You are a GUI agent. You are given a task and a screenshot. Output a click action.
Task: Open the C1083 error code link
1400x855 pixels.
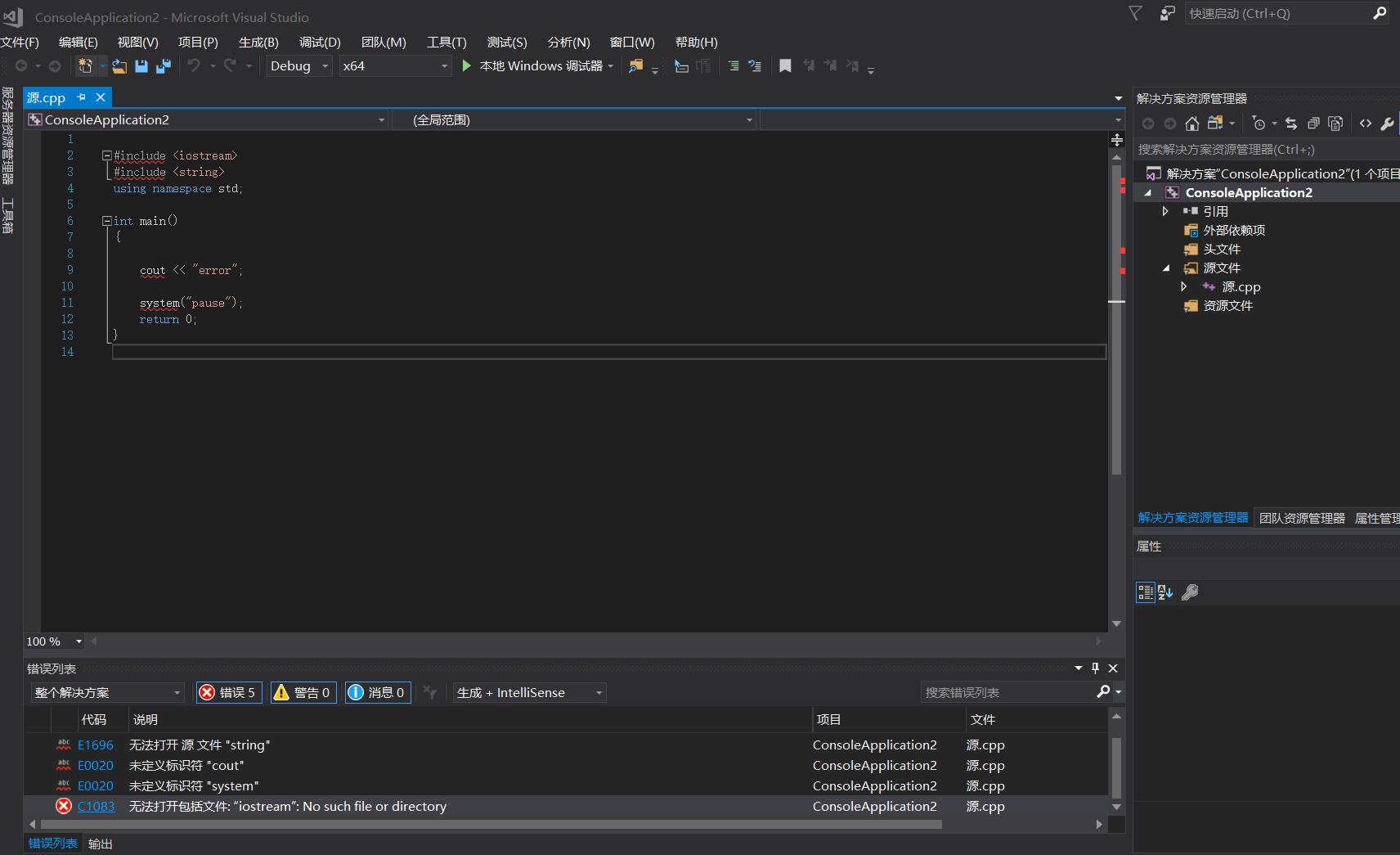96,807
